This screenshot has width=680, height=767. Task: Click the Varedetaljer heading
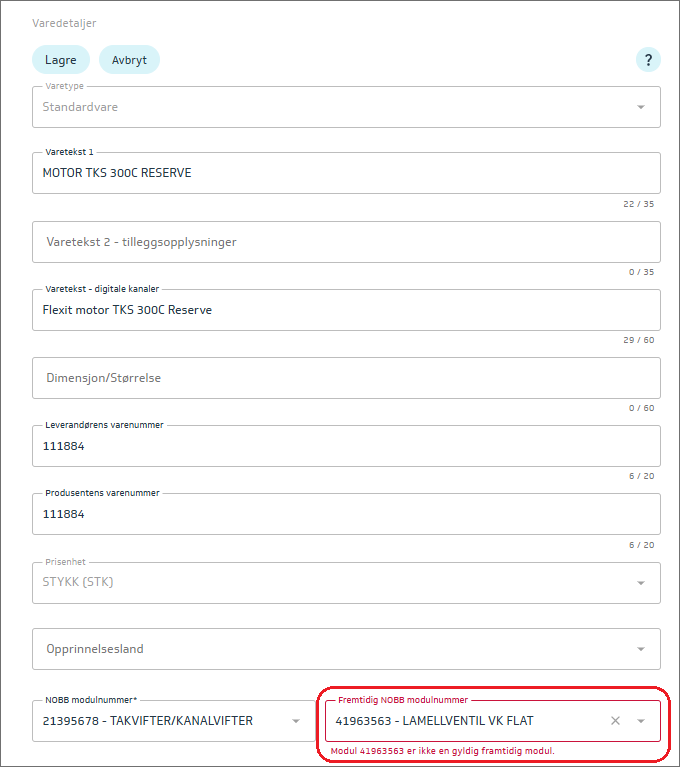(64, 22)
